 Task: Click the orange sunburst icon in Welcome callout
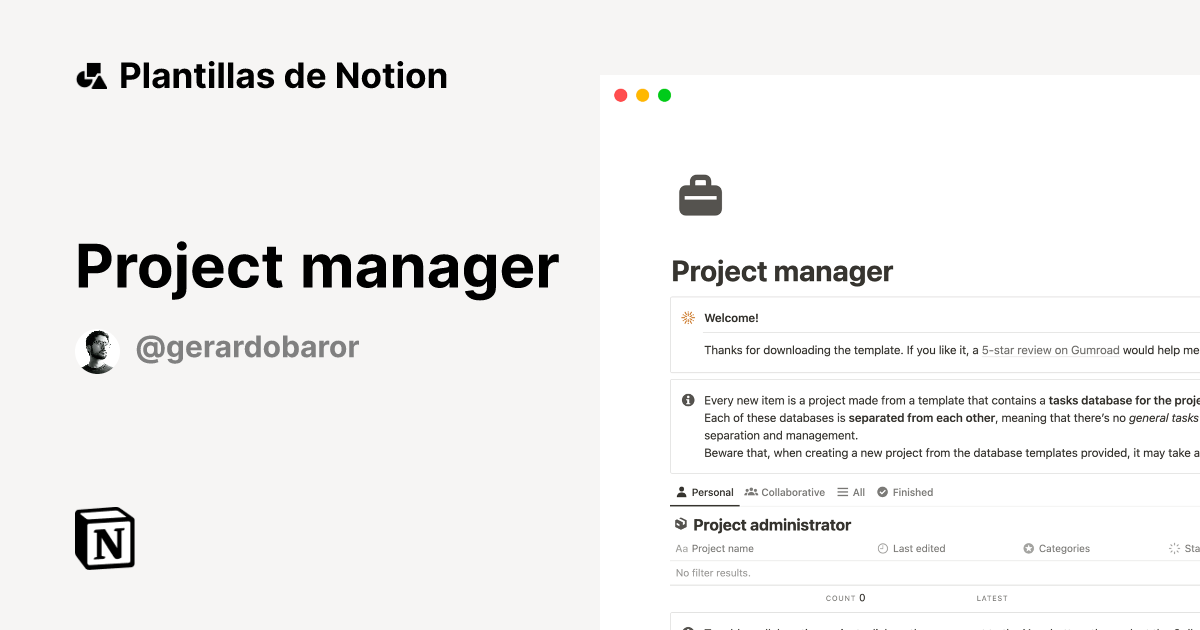(687, 317)
